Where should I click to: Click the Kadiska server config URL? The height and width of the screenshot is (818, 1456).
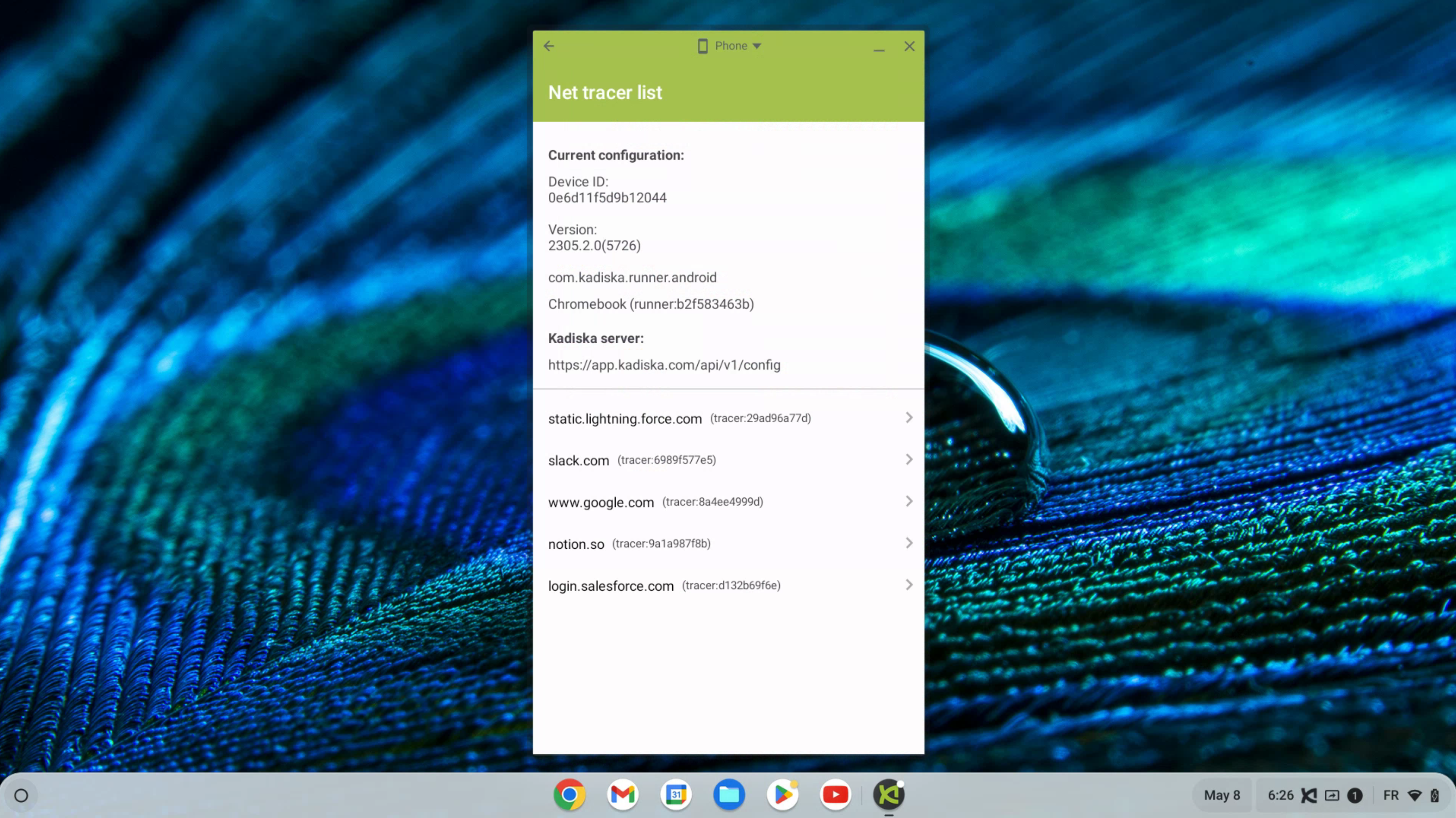664,365
